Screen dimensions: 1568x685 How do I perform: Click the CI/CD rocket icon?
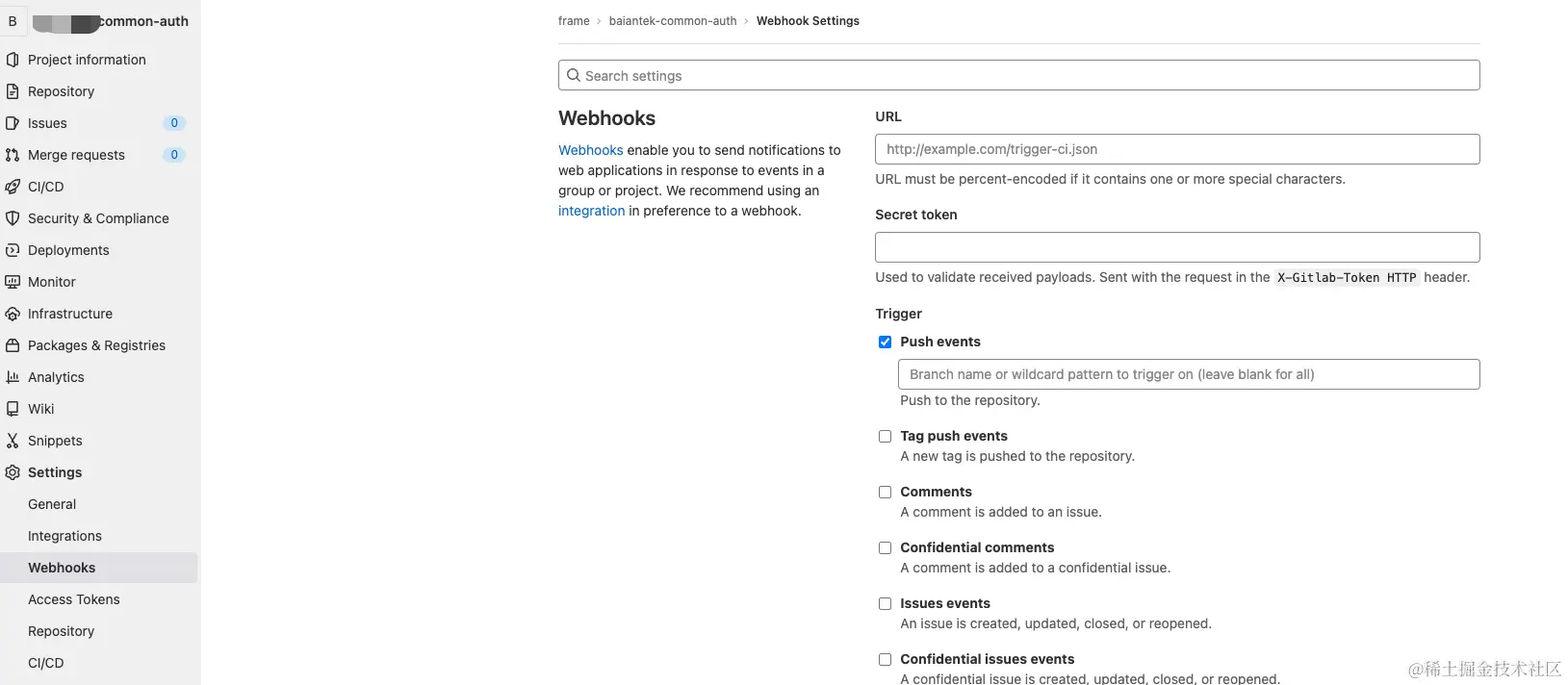(x=13, y=187)
